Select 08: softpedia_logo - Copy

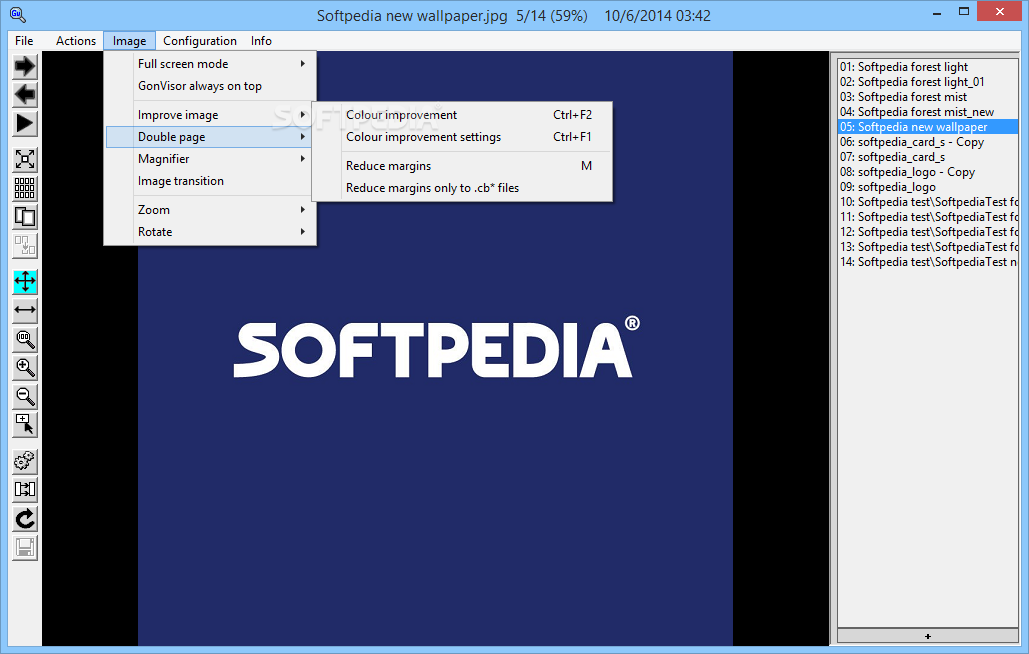pyautogui.click(x=928, y=173)
